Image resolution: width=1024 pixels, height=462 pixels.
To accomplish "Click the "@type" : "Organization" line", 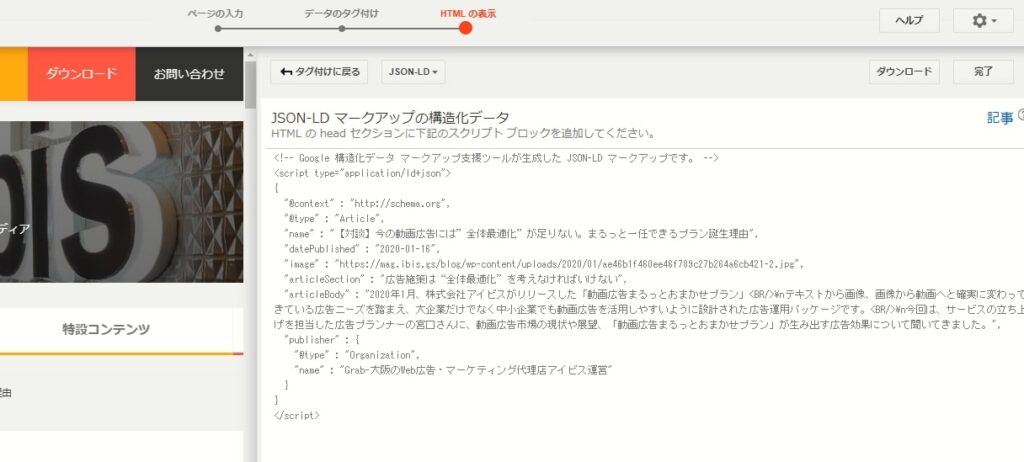I will coord(357,355).
